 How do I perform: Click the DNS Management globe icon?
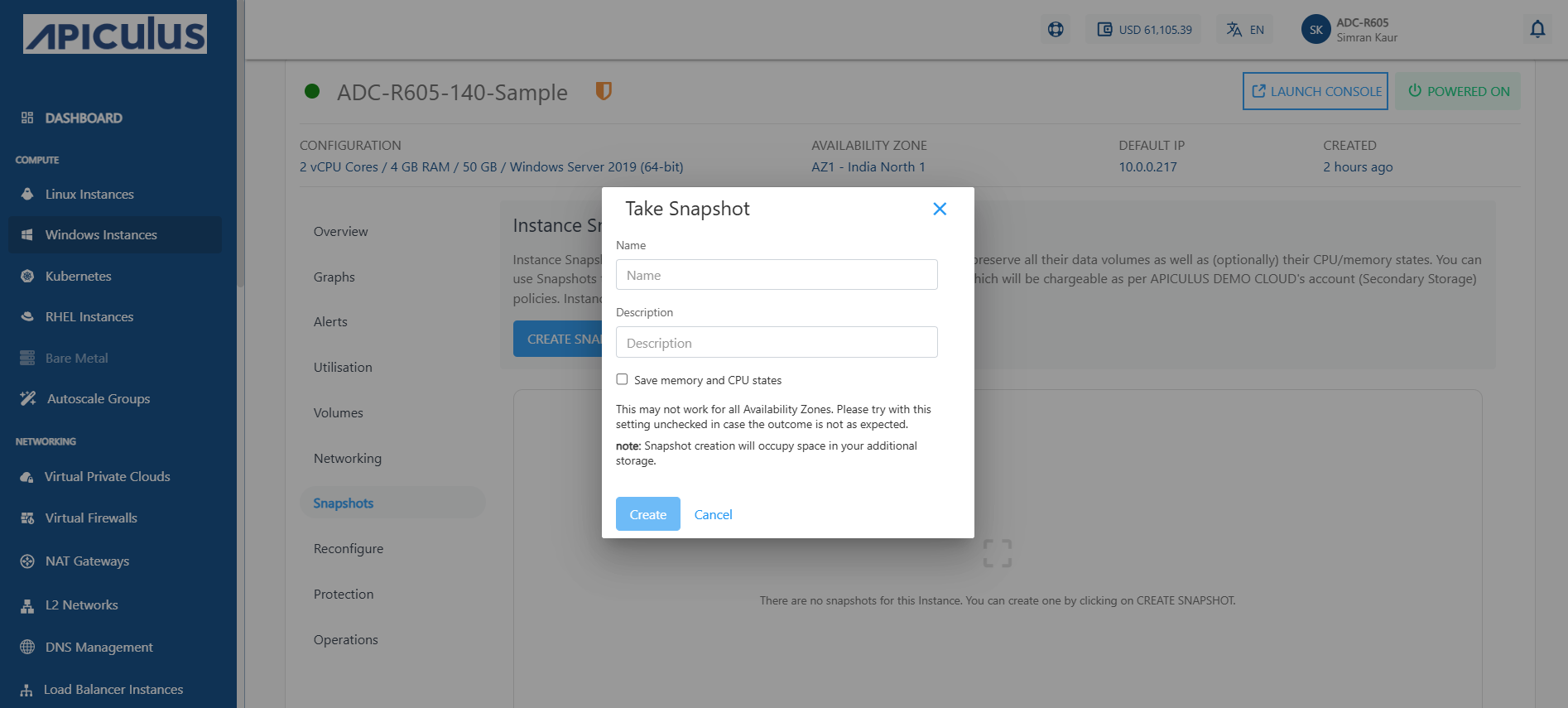(x=27, y=647)
